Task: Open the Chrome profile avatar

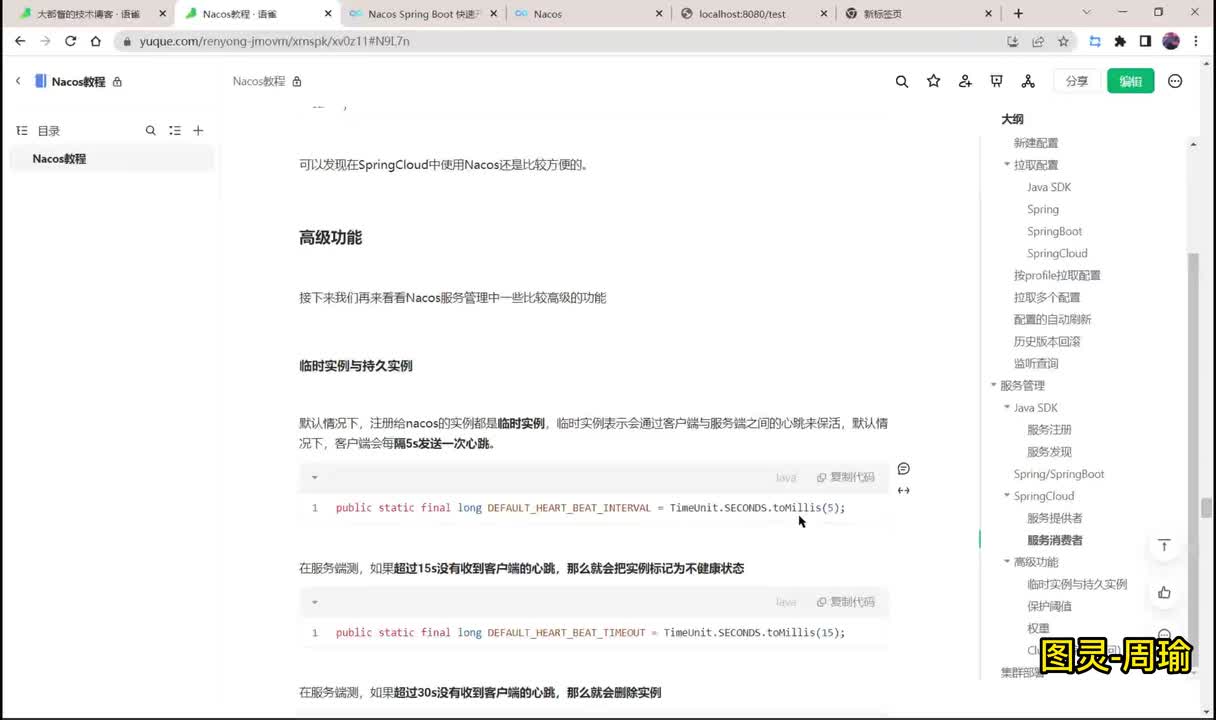Action: click(x=1171, y=41)
